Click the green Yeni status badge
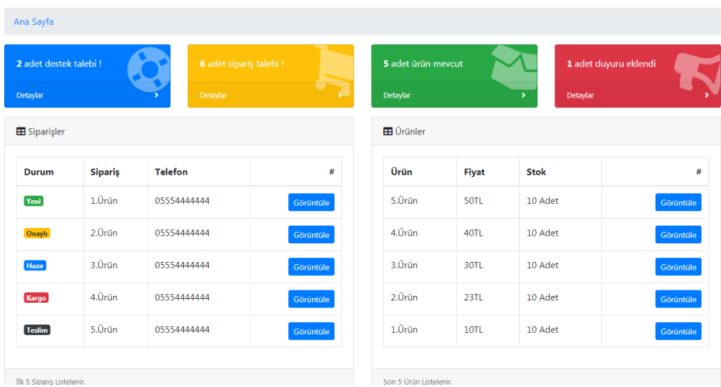The height and width of the screenshot is (387, 721). (34, 201)
